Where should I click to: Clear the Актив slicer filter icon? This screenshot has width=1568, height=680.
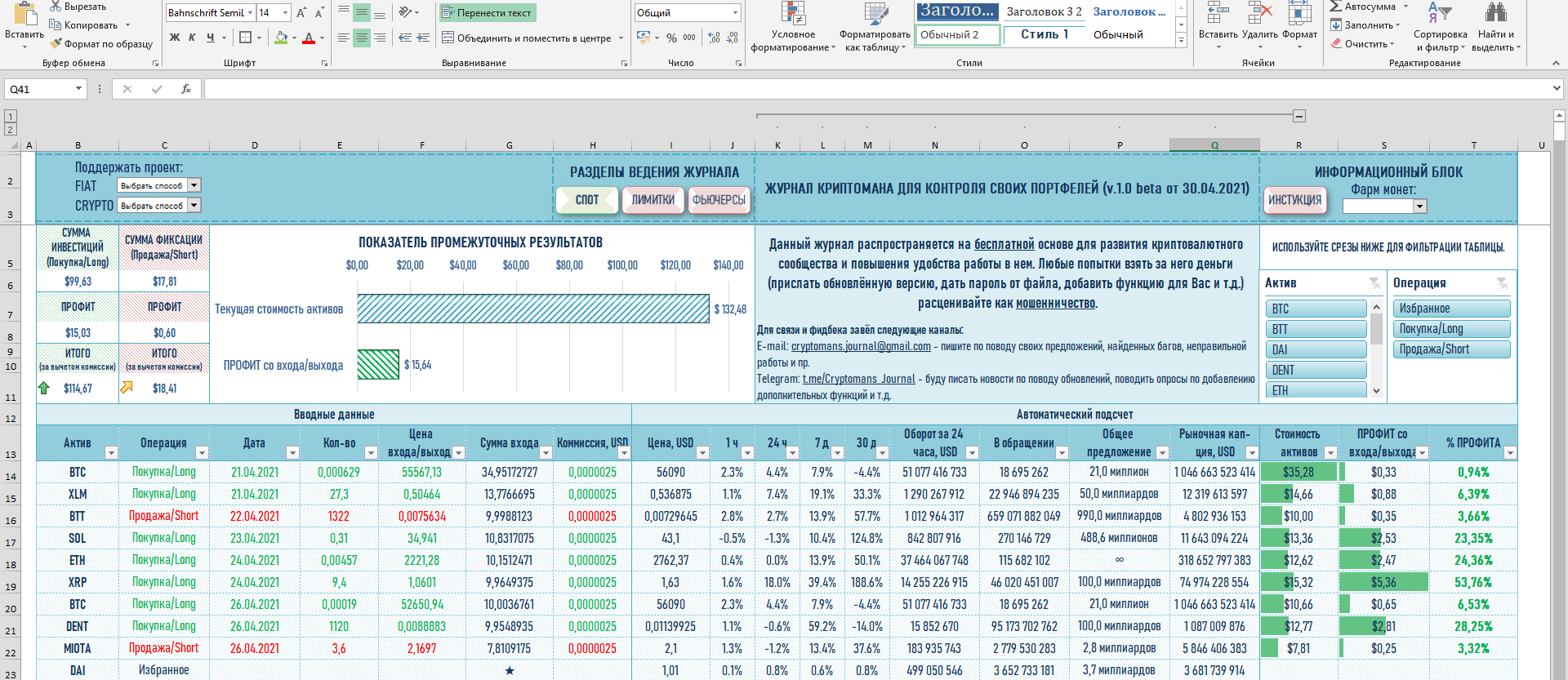point(1375,282)
